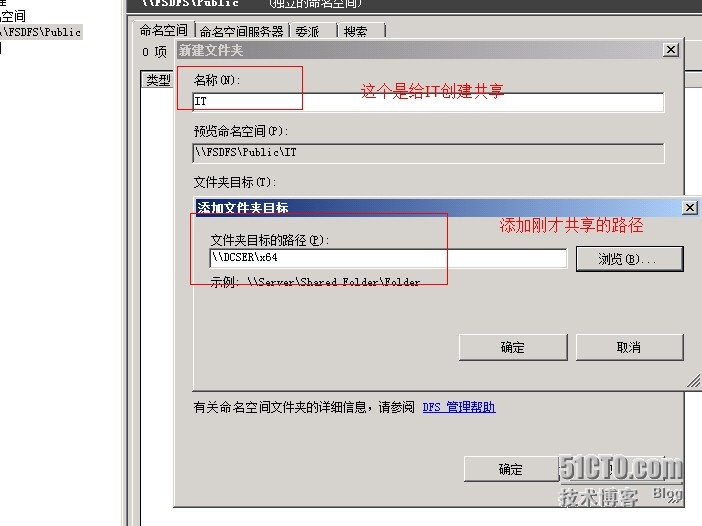Click the 新建文件夹 title bar
This screenshot has height=526, width=702.
(x=419, y=50)
